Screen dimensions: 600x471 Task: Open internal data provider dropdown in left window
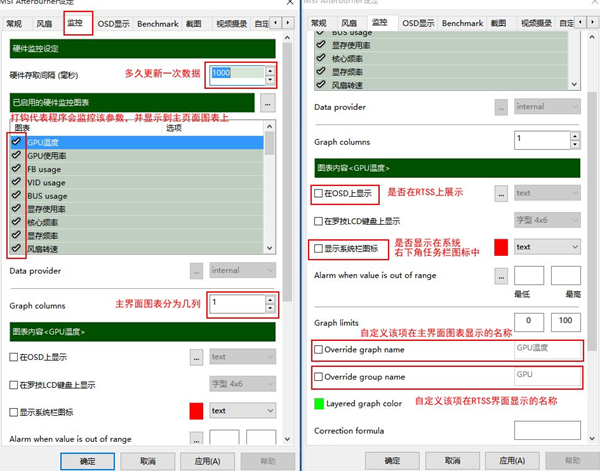click(x=243, y=271)
